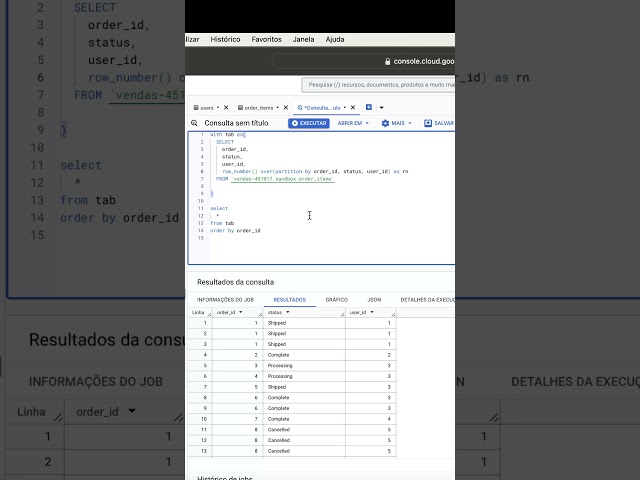The image size is (640, 480).
Task: Open user_id column header dropdown
Action: coord(372,312)
